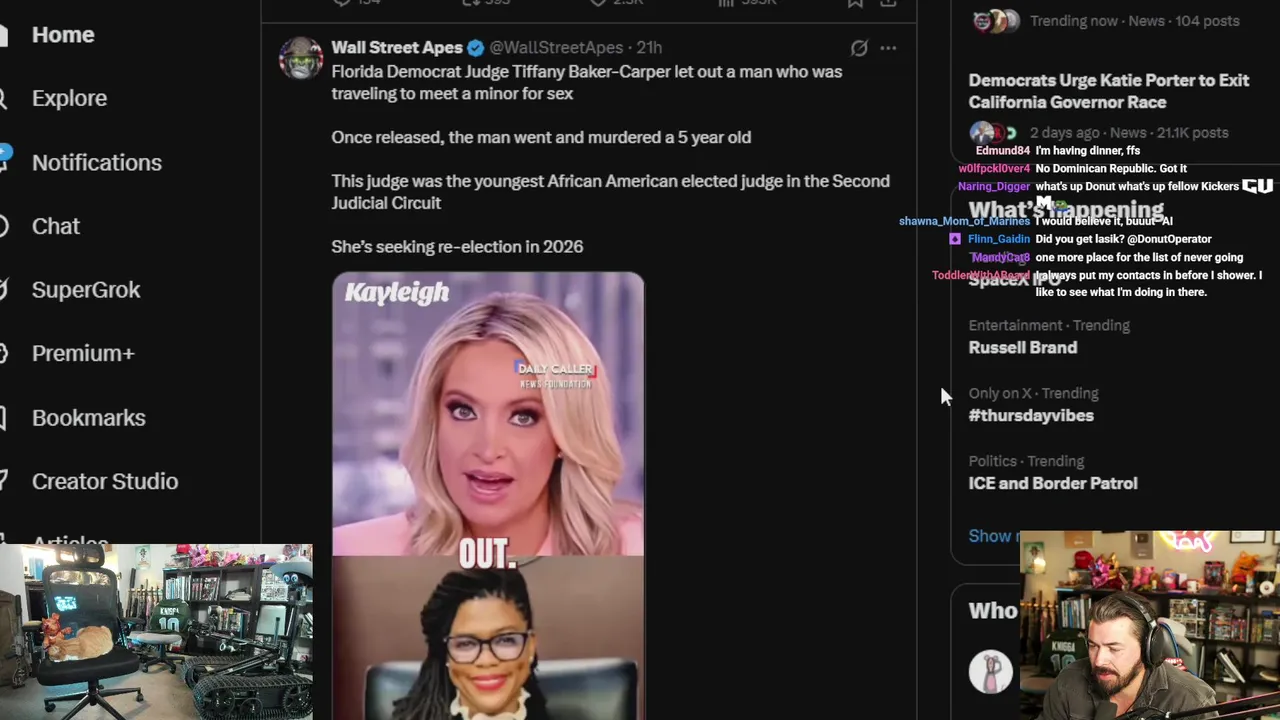Image resolution: width=1280 pixels, height=720 pixels.
Task: Play the Kayleigh video thumbnail
Action: [x=488, y=413]
